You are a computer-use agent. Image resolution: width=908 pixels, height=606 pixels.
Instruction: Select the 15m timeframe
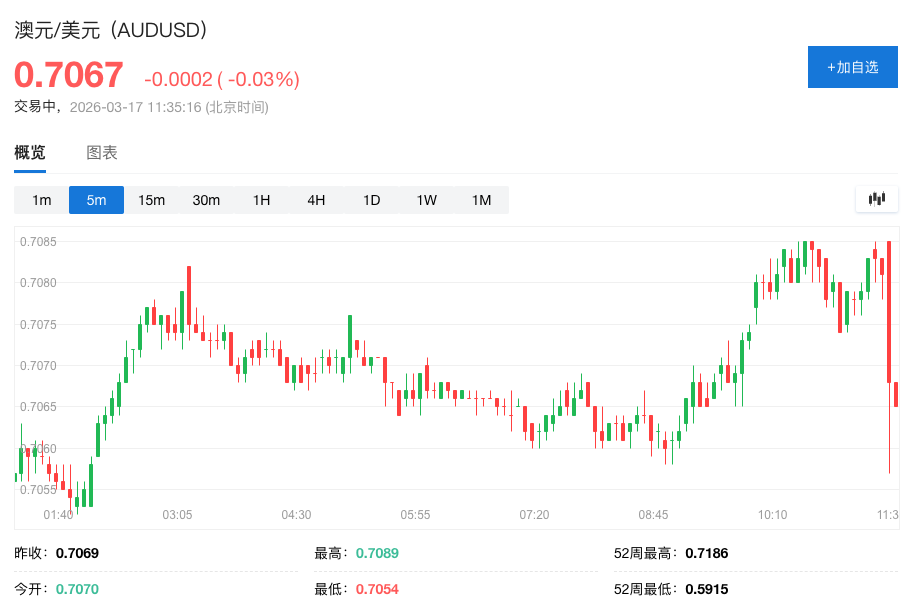(151, 200)
